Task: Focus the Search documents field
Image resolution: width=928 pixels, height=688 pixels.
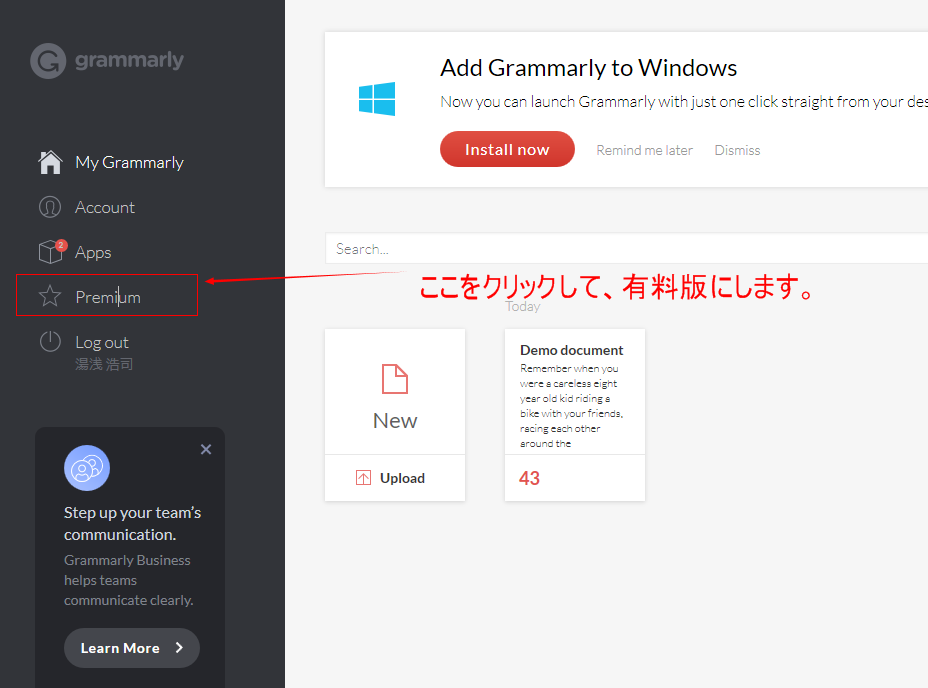Action: tap(626, 249)
